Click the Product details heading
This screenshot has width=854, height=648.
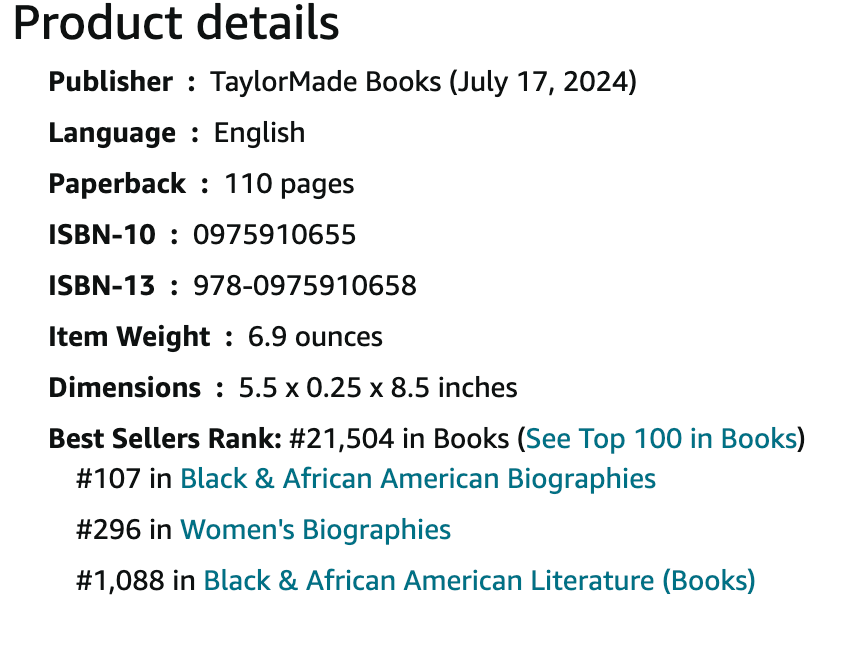(176, 23)
